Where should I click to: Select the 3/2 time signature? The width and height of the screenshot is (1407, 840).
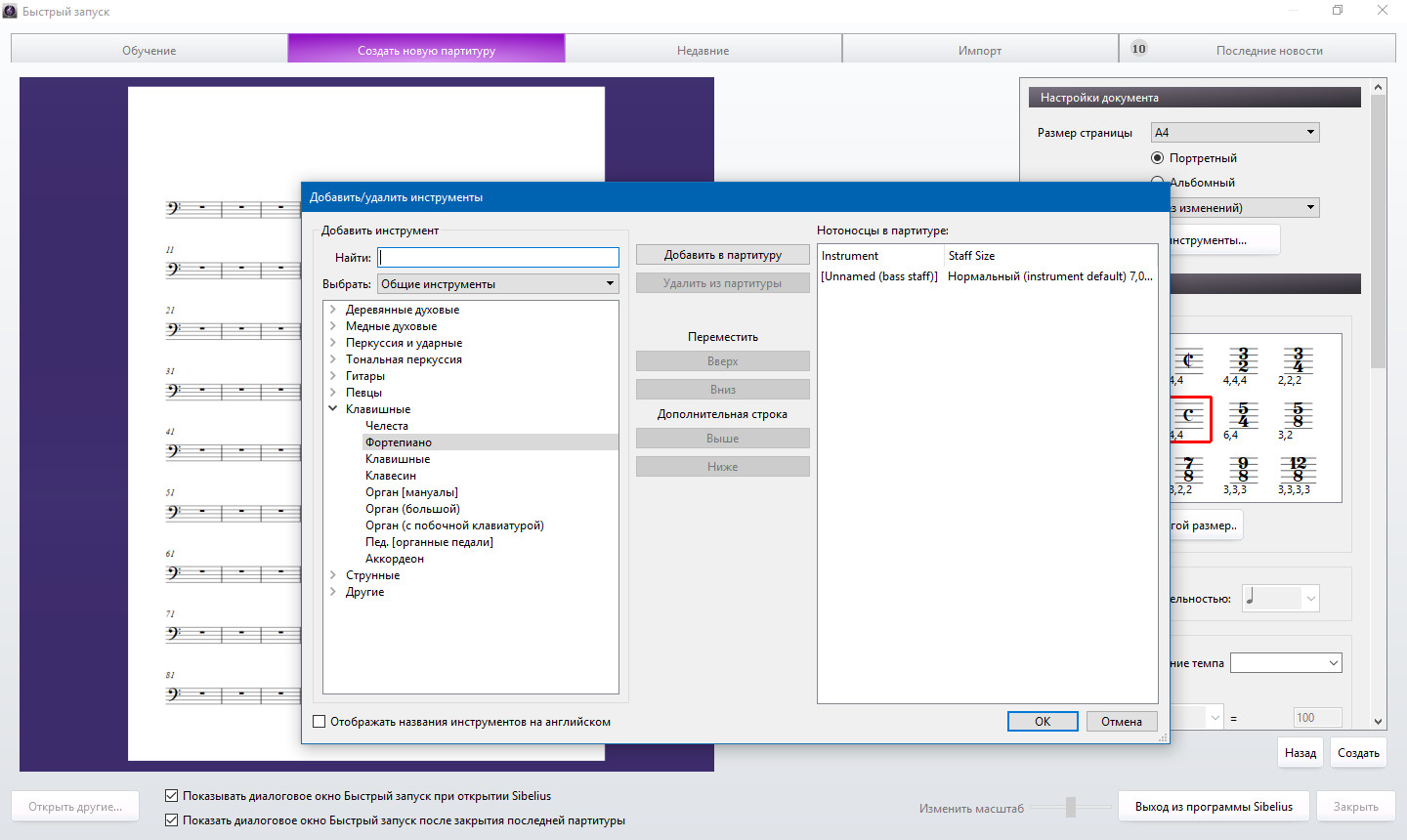(1242, 360)
